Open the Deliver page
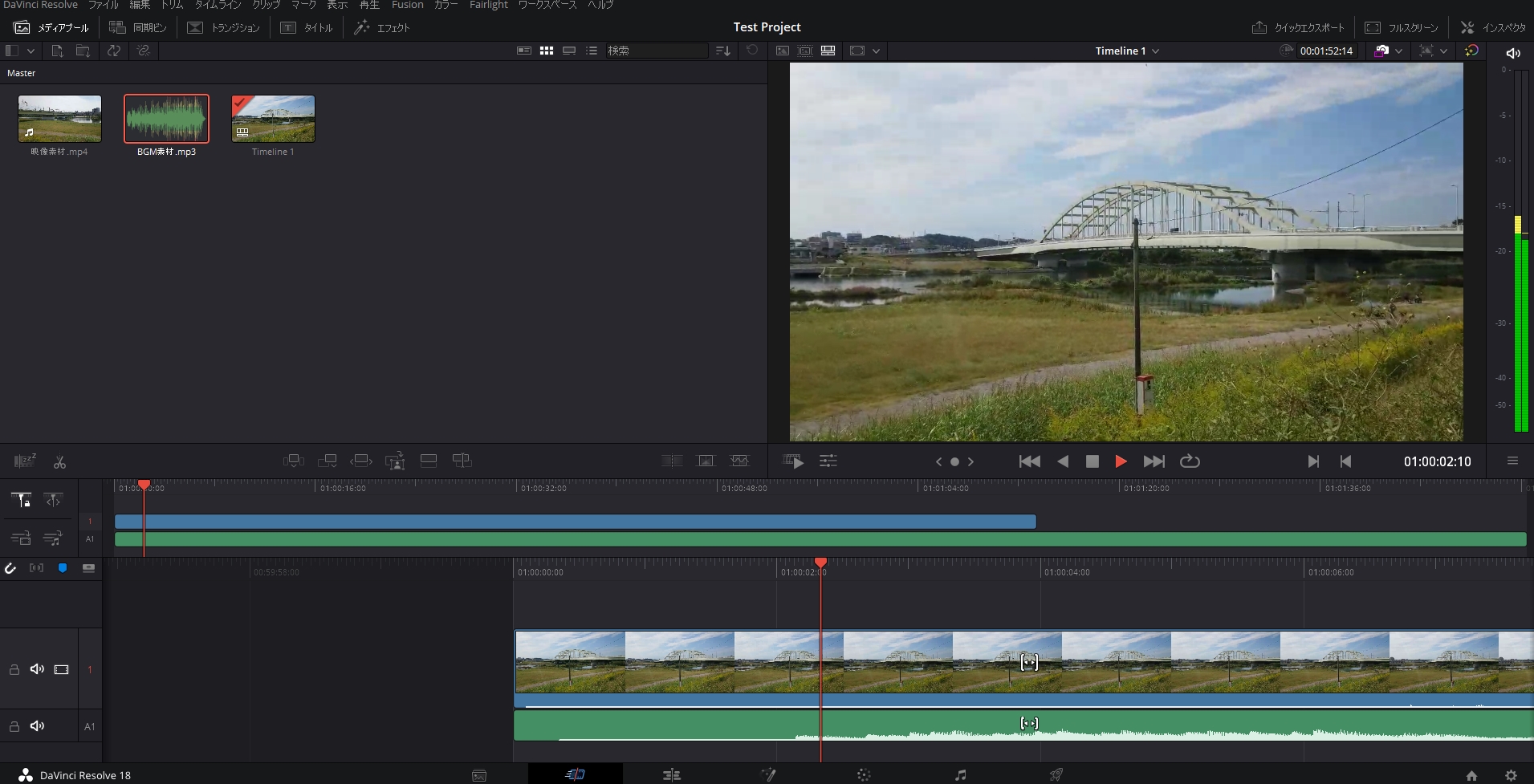 [1056, 773]
